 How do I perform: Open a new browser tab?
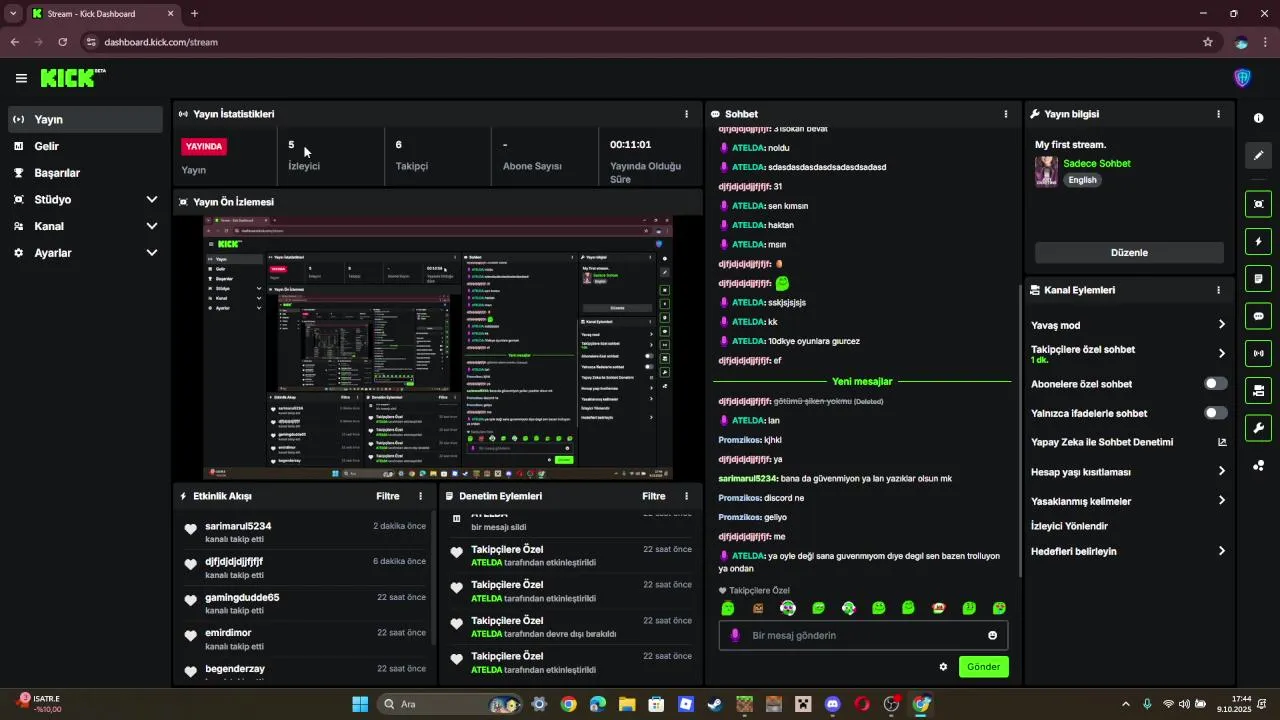pyautogui.click(x=194, y=14)
